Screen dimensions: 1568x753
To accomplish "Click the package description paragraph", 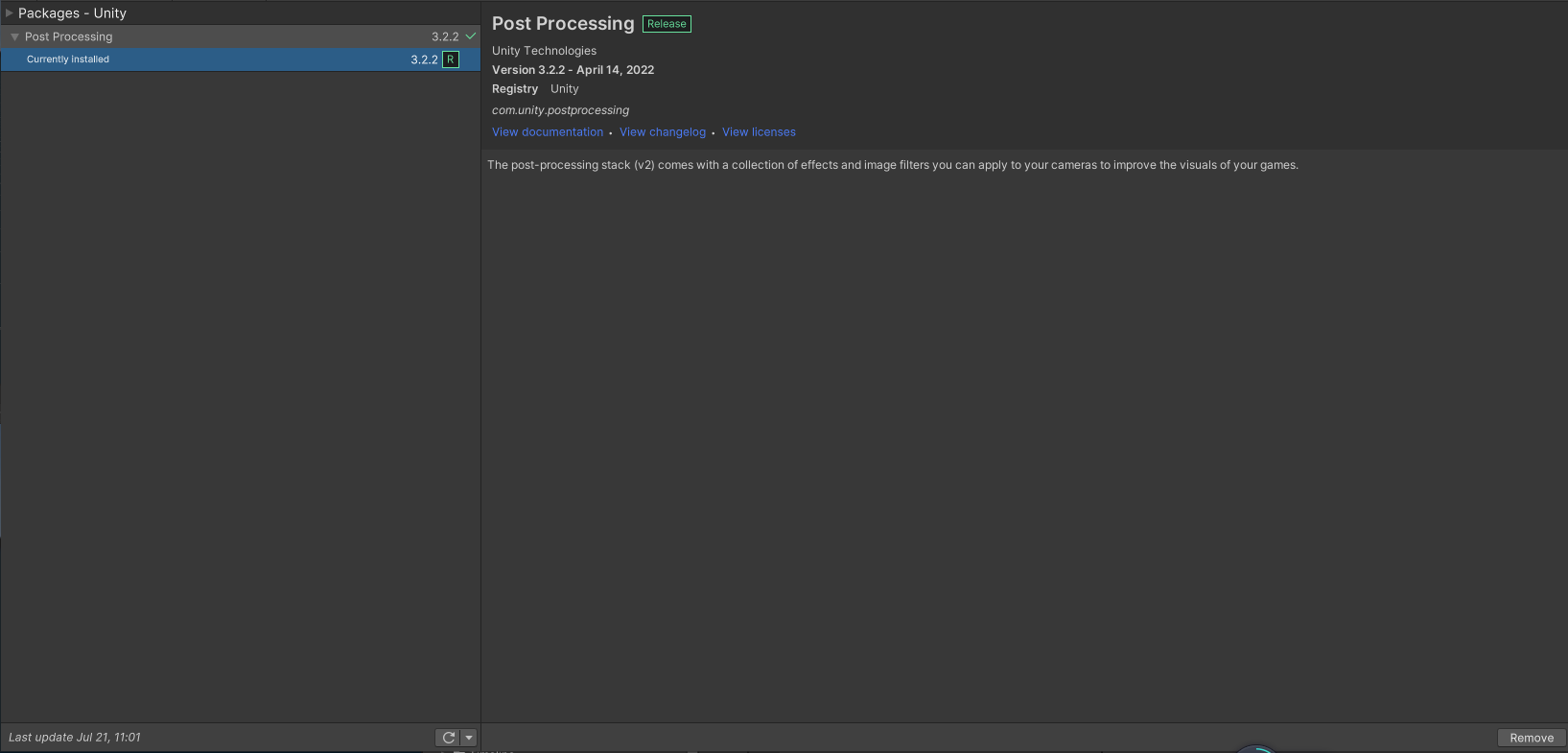I will pyautogui.click(x=893, y=165).
